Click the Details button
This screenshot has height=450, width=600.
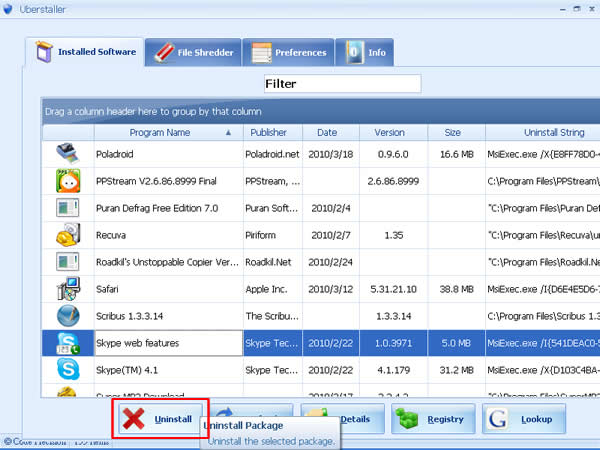[342, 419]
